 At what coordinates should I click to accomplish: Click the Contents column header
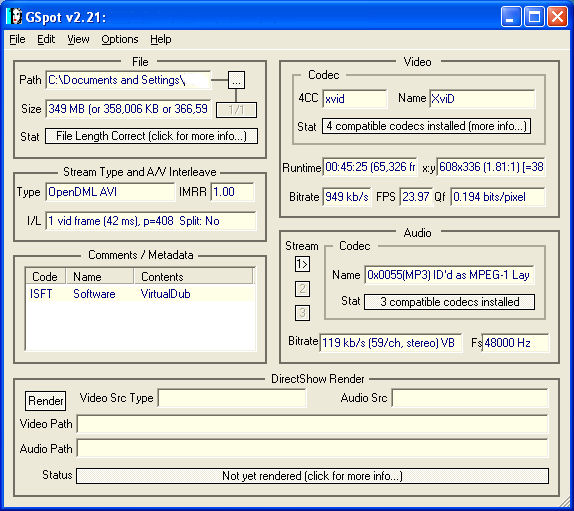(193, 276)
